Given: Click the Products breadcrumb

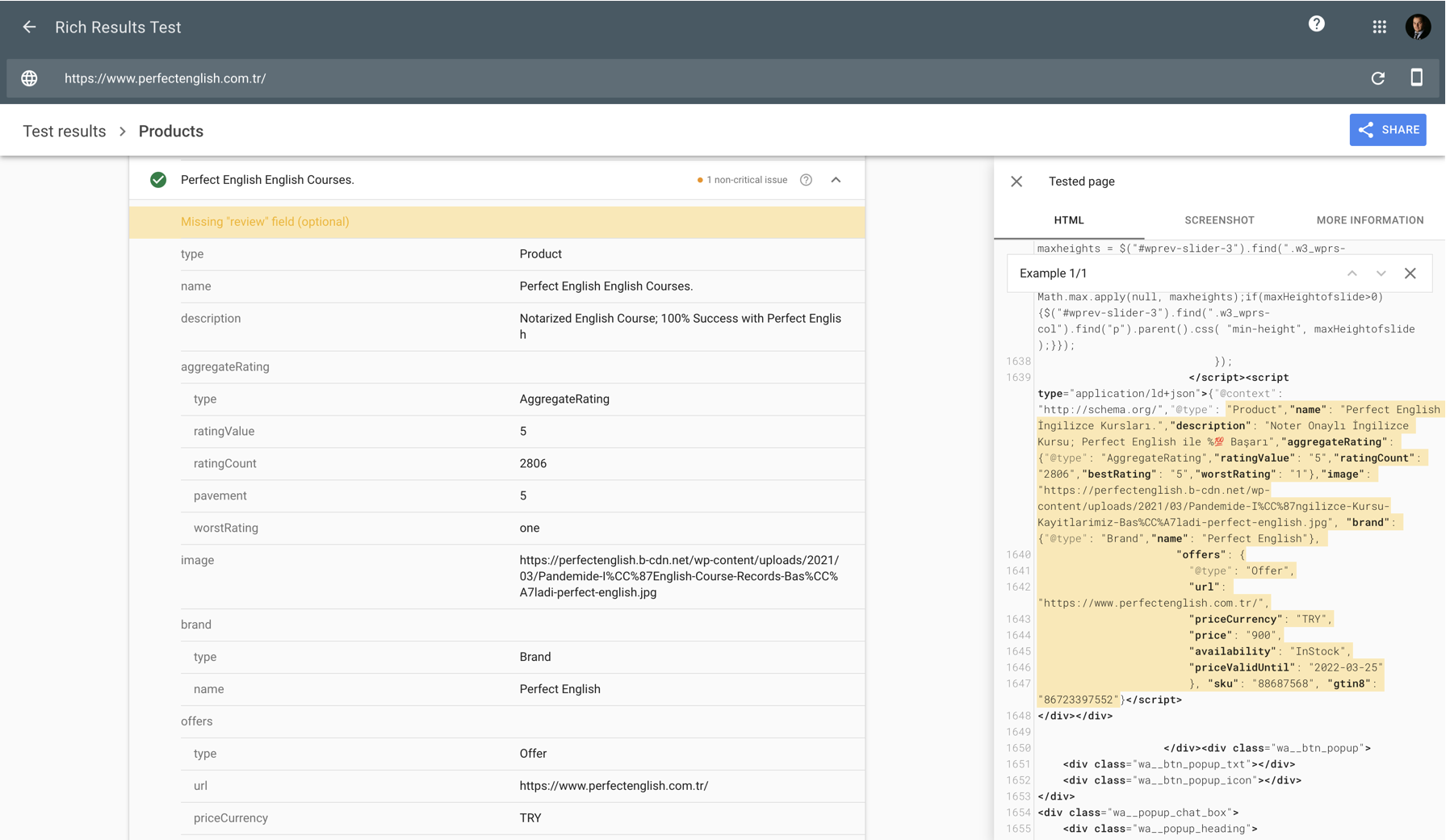Looking at the screenshot, I should coord(171,131).
